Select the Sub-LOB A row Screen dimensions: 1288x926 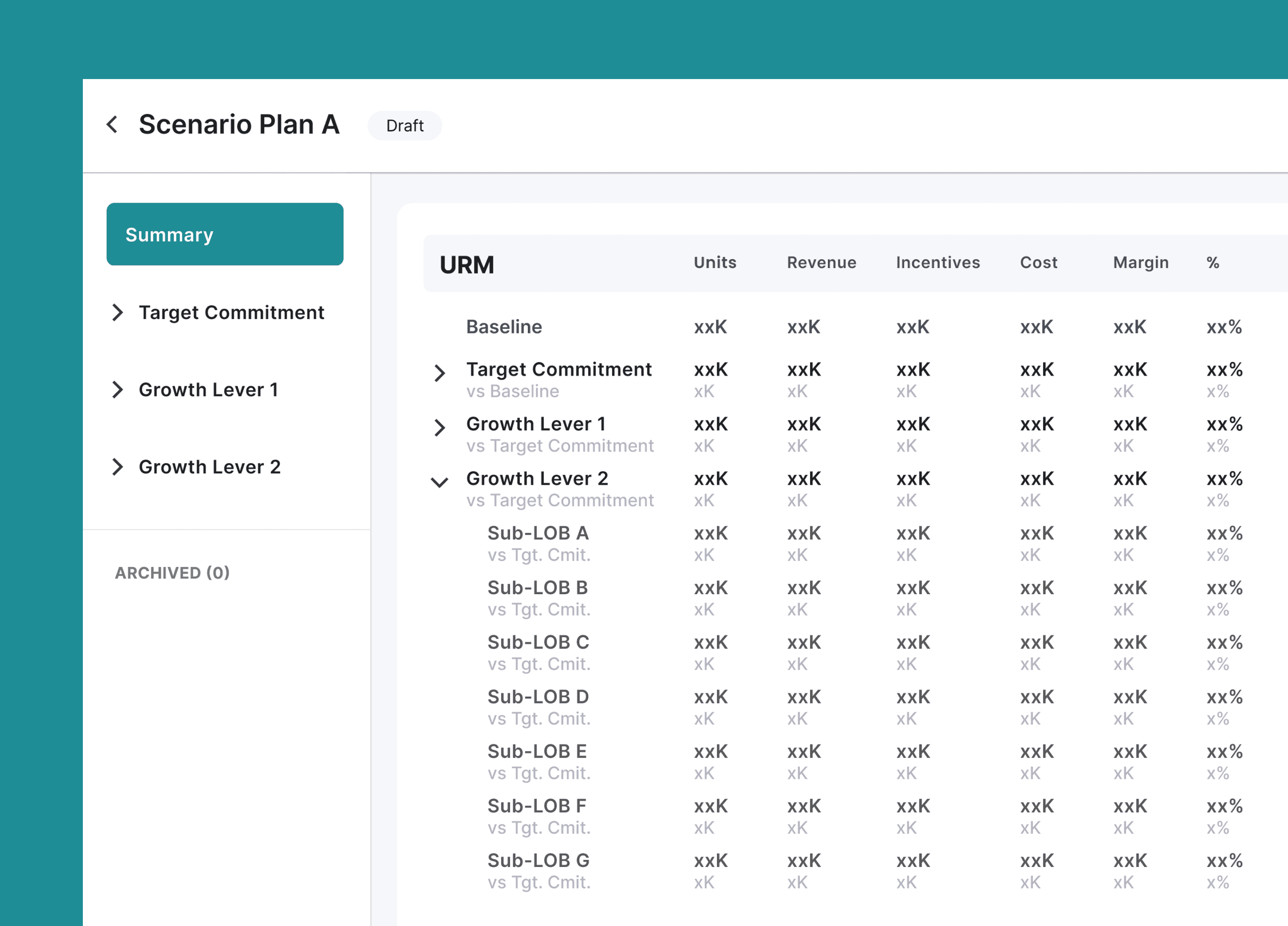pyautogui.click(x=538, y=533)
